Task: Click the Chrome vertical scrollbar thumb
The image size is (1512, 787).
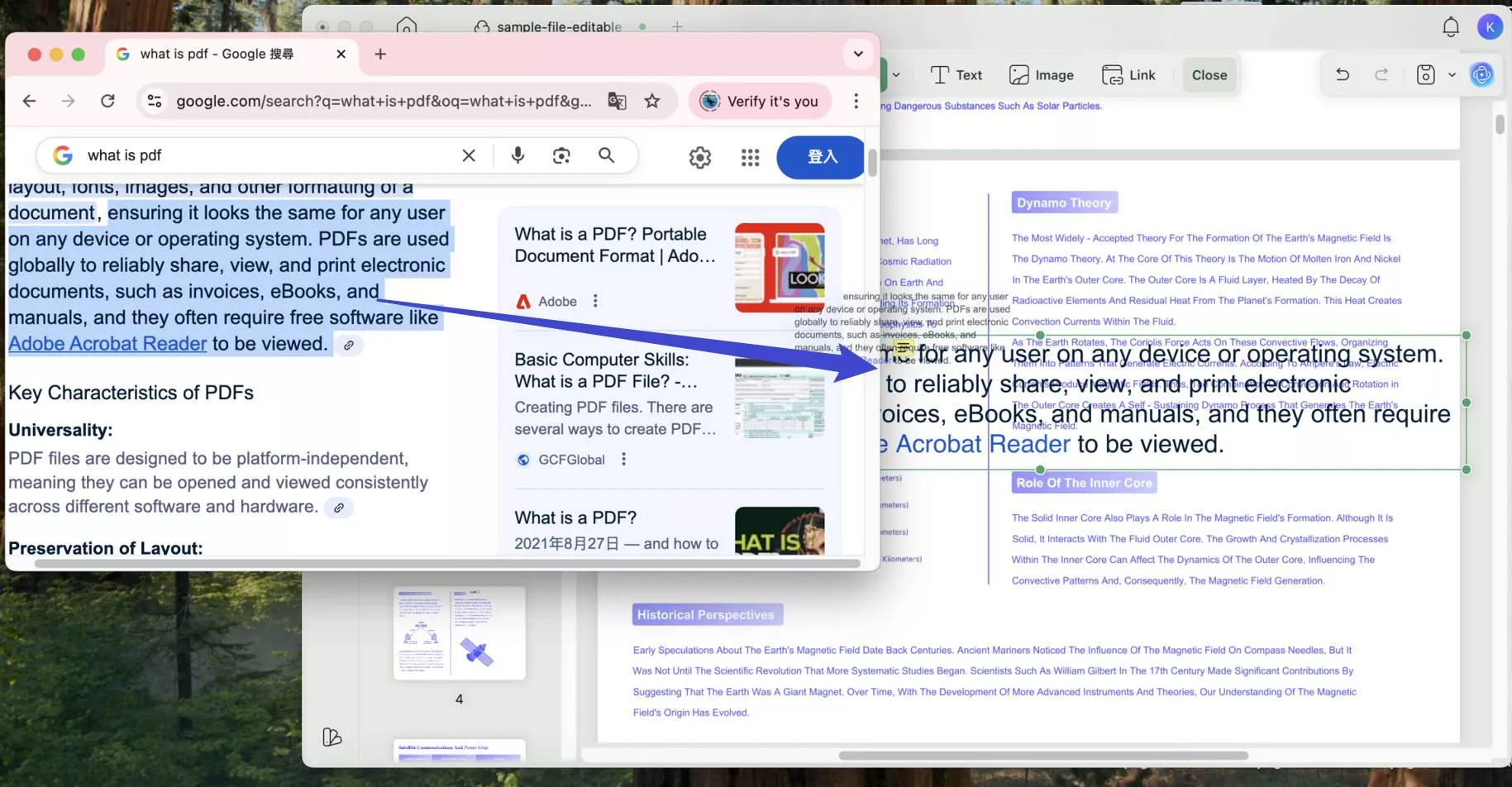Action: pos(871,162)
